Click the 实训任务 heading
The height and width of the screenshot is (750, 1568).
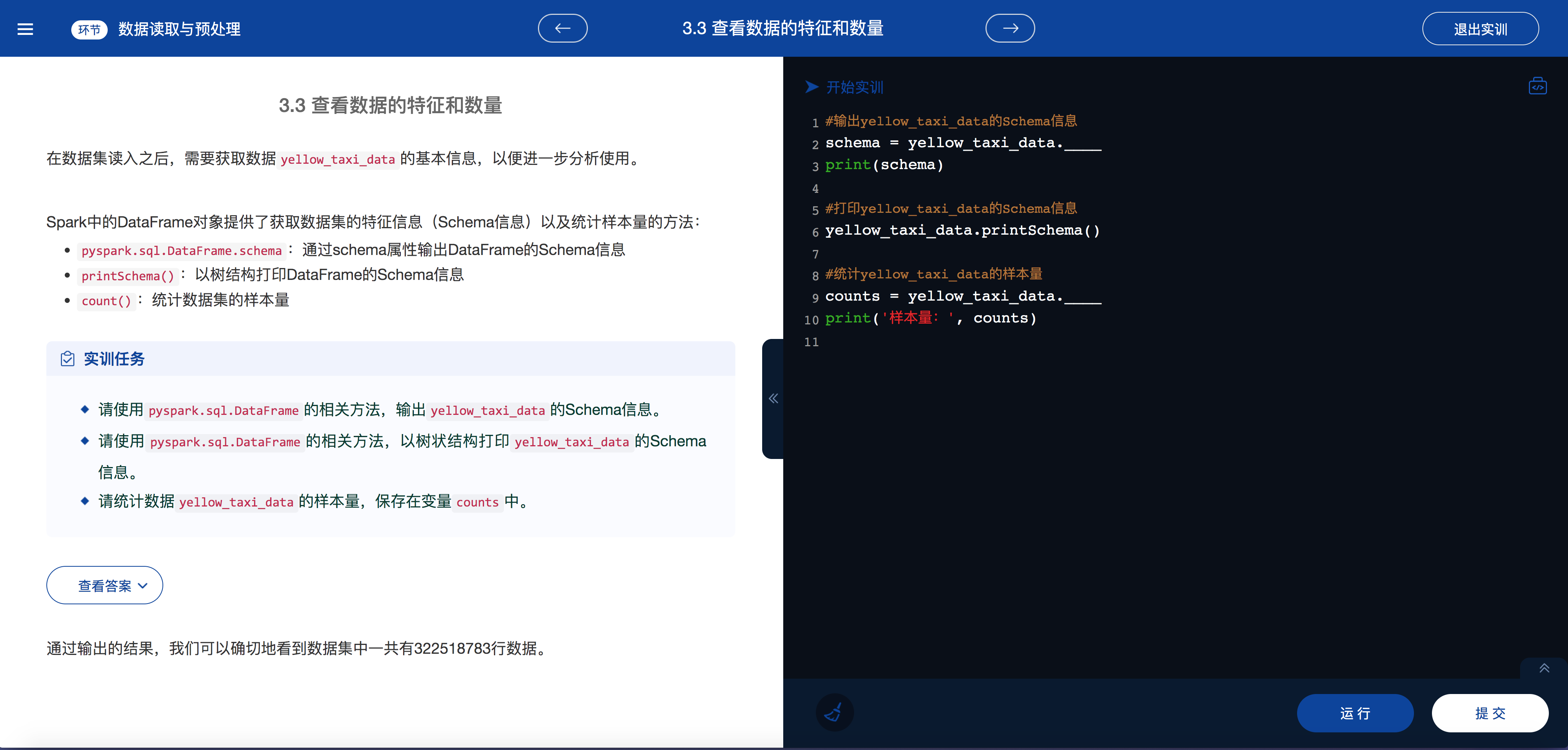(114, 359)
